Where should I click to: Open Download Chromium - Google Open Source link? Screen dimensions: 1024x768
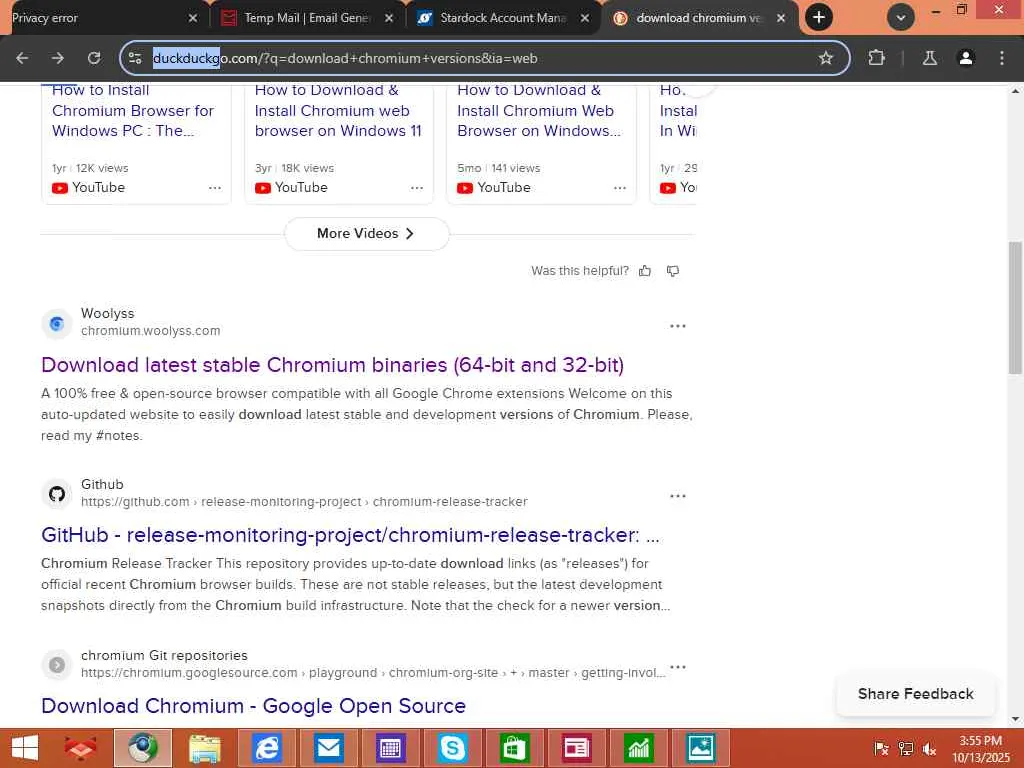253,706
